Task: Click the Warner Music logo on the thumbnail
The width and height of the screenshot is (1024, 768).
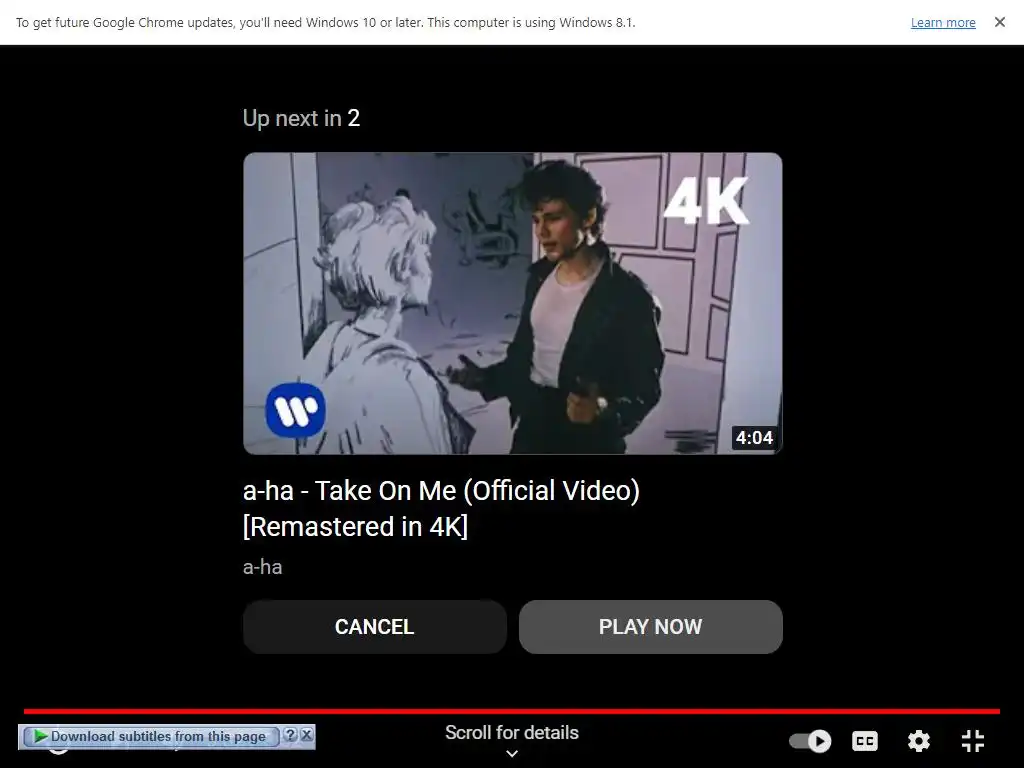Action: 295,411
